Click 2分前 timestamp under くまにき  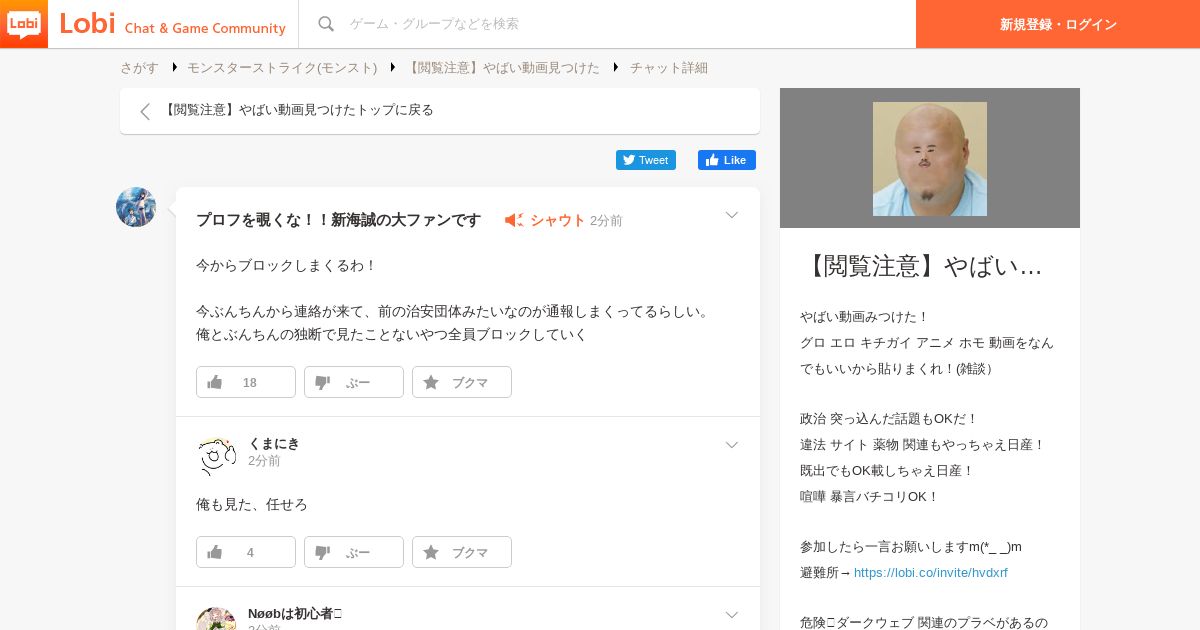(x=264, y=461)
